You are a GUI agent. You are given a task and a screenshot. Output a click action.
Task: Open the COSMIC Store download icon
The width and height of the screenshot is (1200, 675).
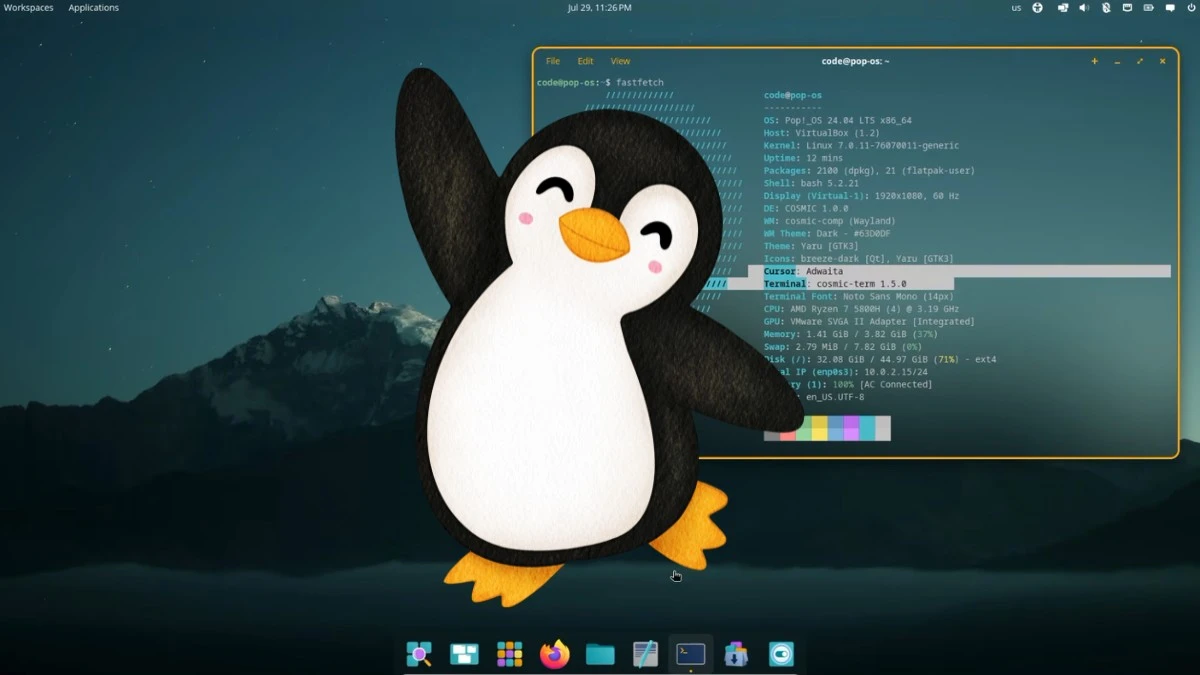[736, 654]
